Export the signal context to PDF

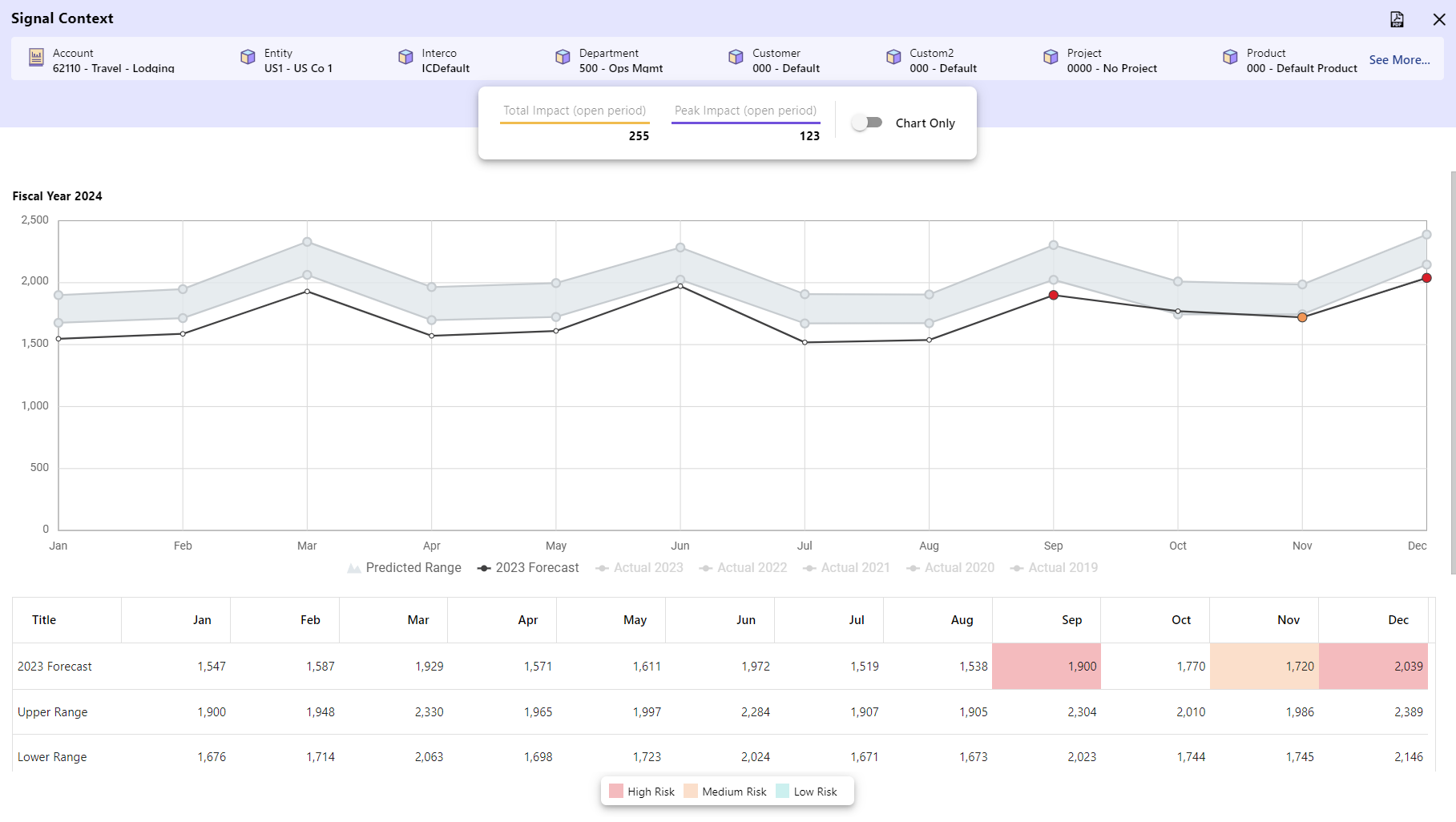pyautogui.click(x=1397, y=19)
